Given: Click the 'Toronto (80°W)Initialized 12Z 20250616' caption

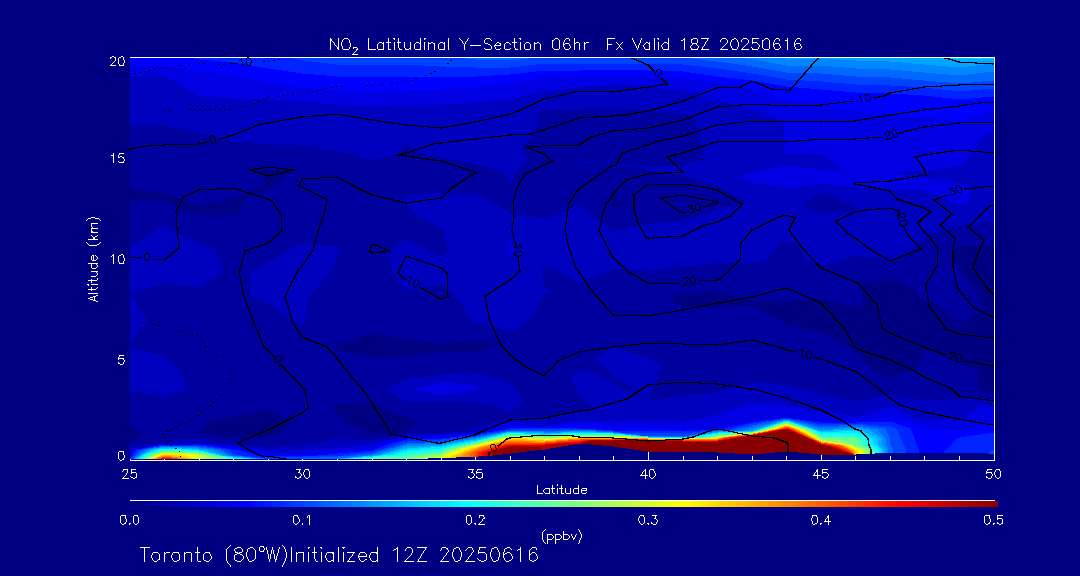Looking at the screenshot, I should point(339,555).
